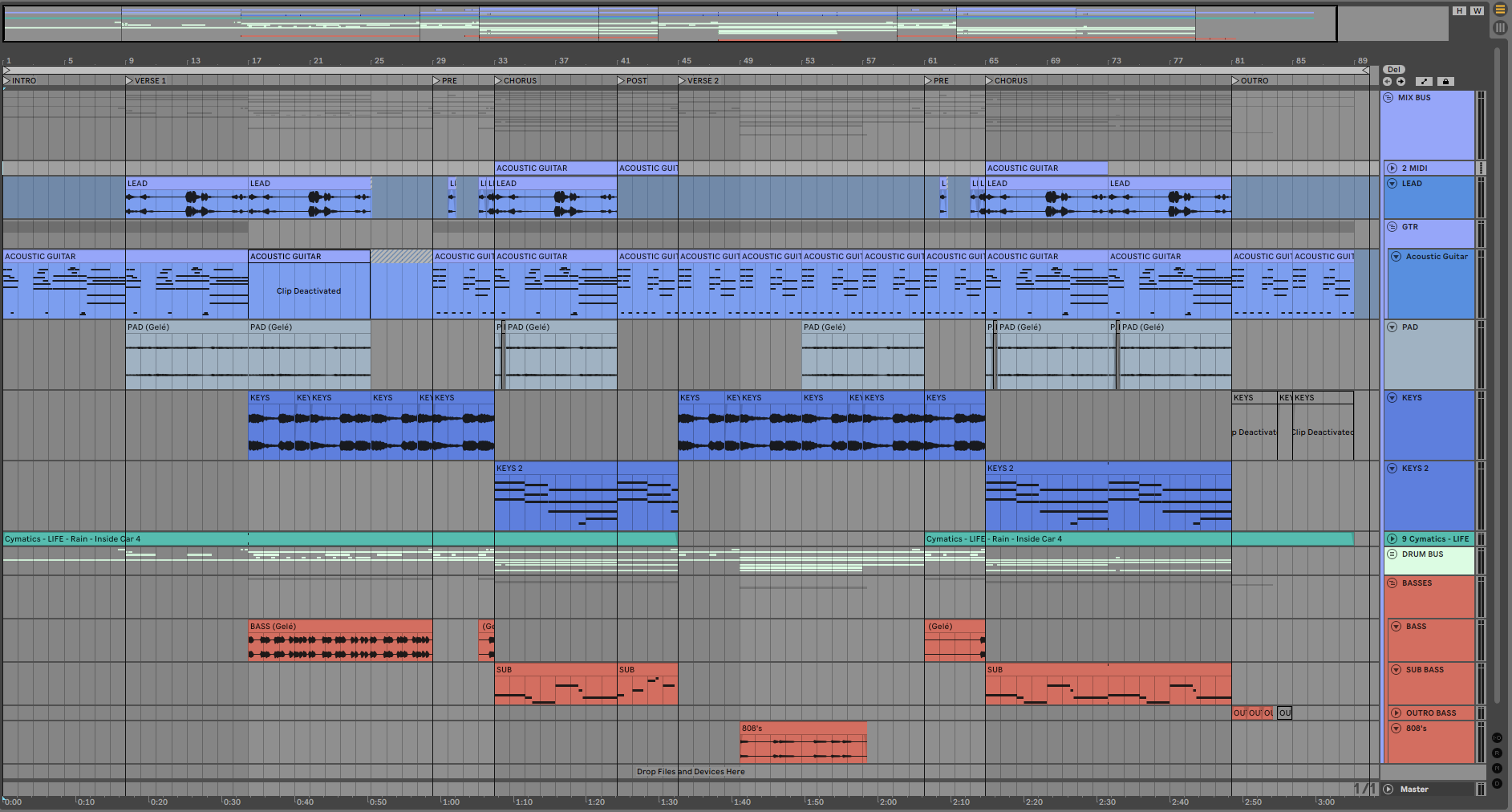
Task: Collapse the BASSES group track
Action: click(1392, 583)
